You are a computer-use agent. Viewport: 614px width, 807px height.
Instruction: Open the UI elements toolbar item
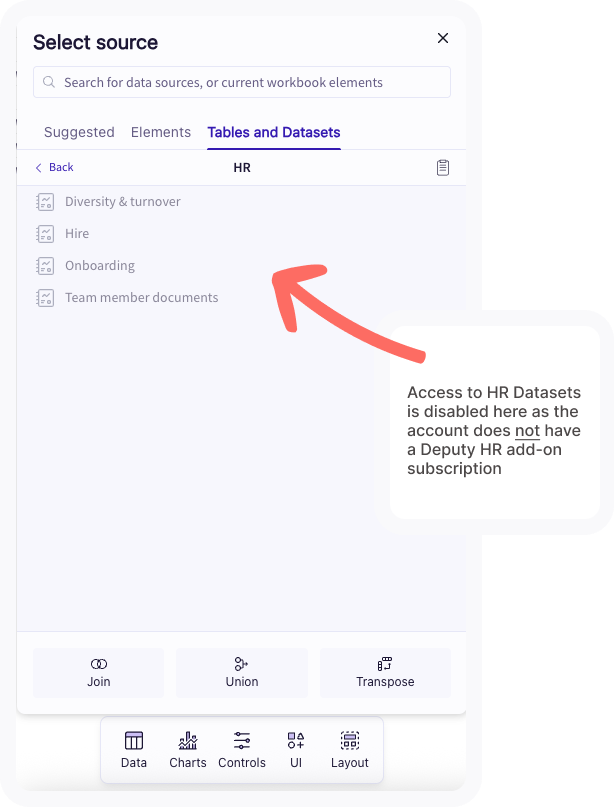tap(296, 750)
